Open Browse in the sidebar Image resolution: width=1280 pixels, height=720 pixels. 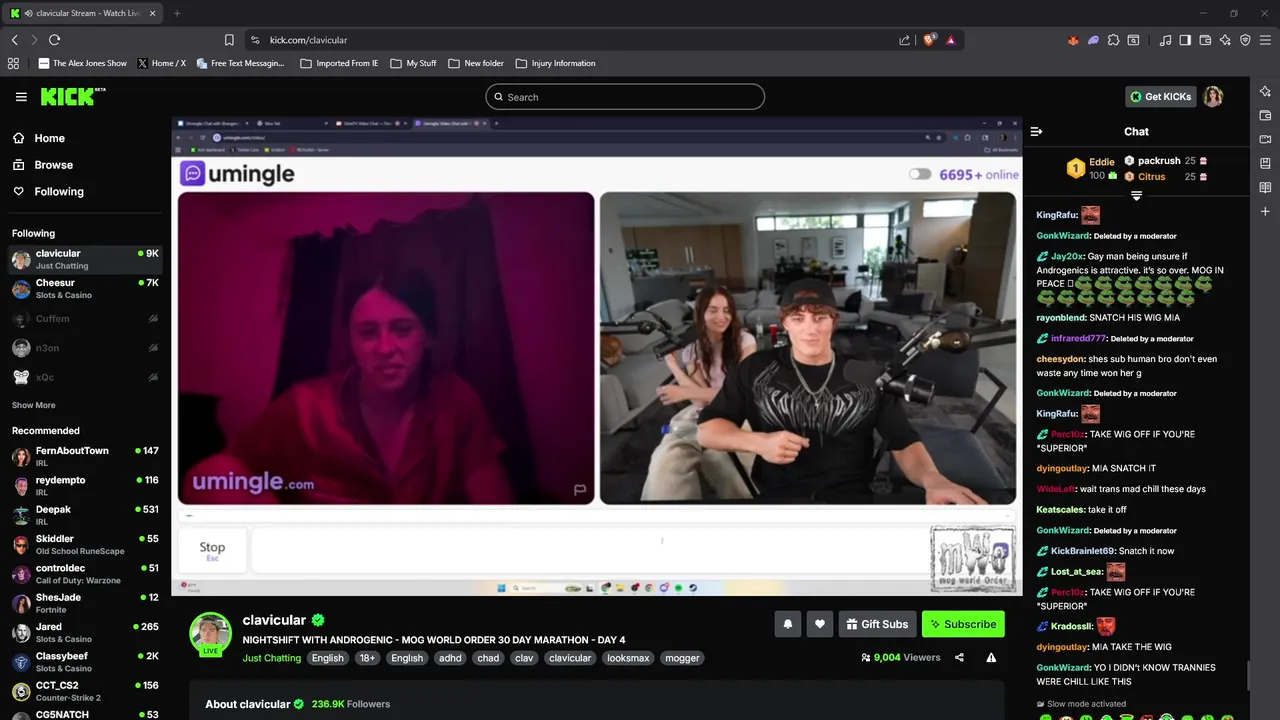pos(53,165)
